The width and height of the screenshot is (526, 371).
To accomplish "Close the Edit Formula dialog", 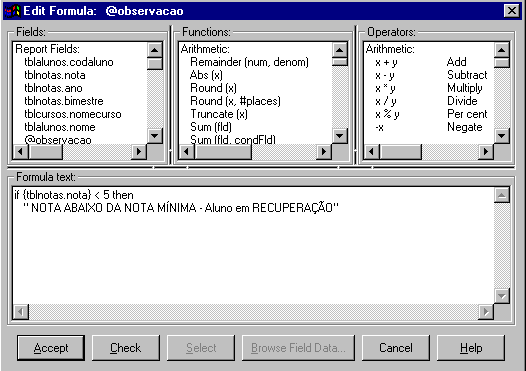I will tap(512, 11).
